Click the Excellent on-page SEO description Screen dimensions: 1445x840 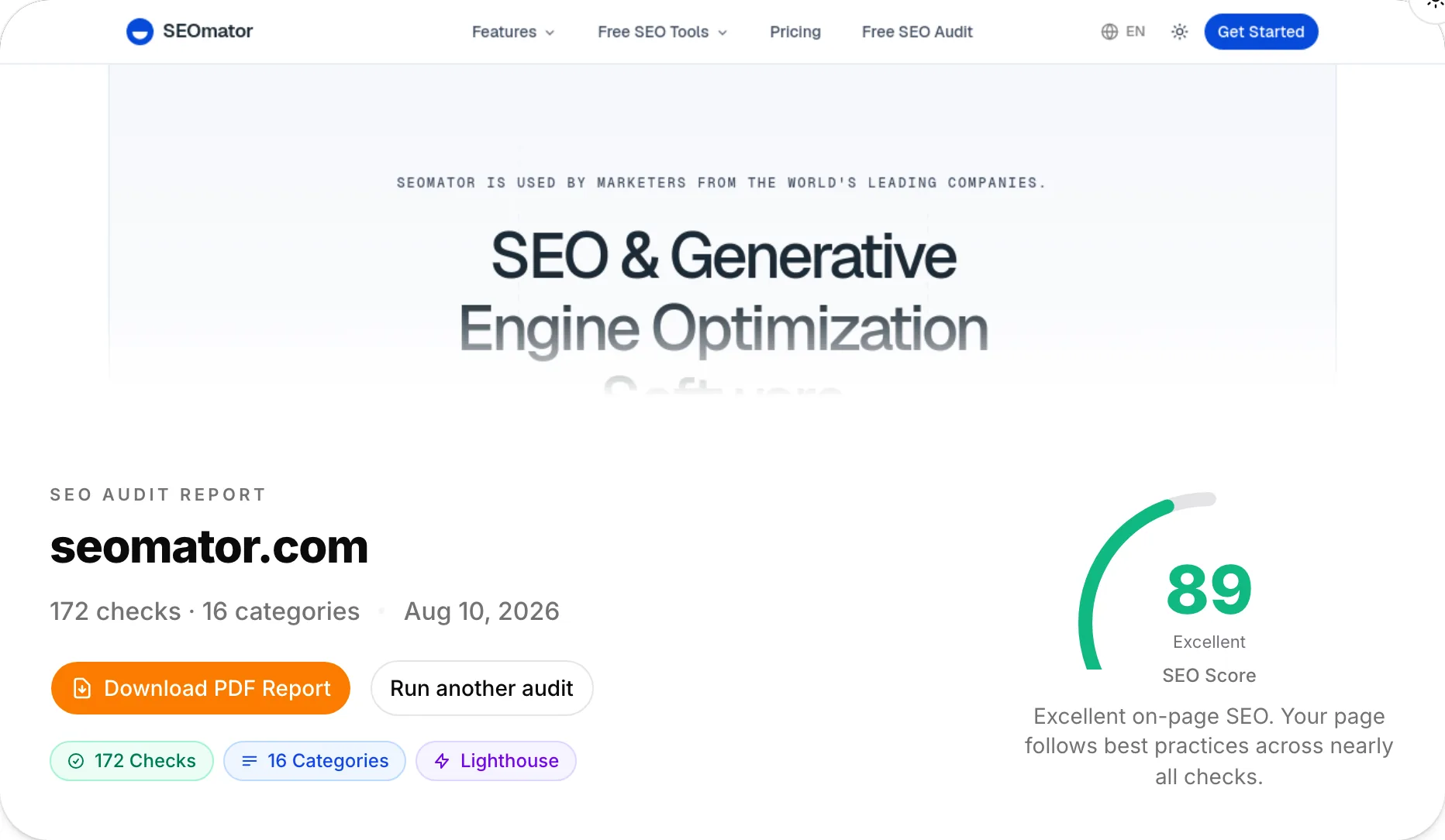[1209, 745]
